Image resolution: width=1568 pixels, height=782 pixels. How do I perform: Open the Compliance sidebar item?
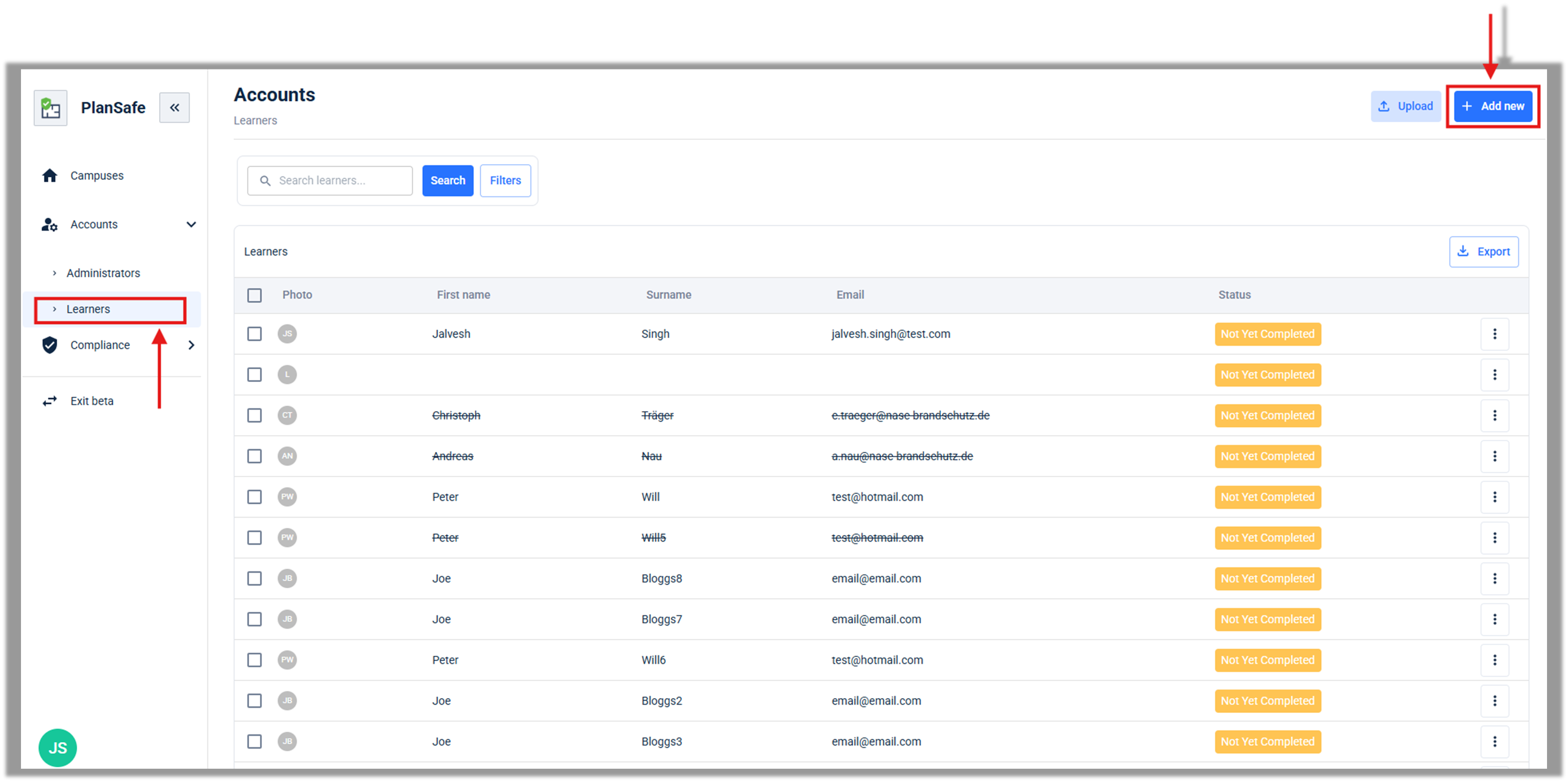(x=100, y=345)
